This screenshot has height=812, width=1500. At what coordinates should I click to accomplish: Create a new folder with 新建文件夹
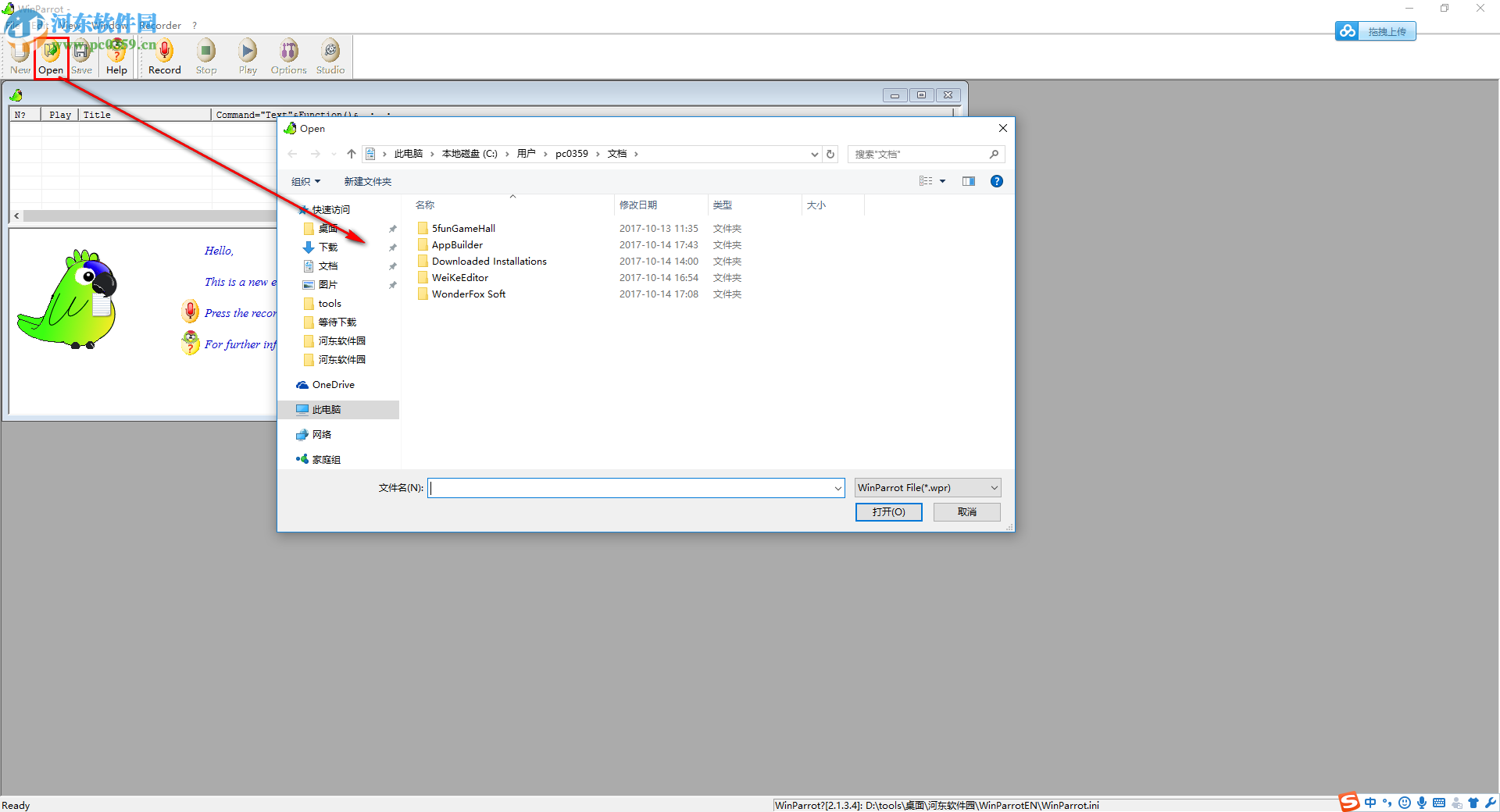367,180
